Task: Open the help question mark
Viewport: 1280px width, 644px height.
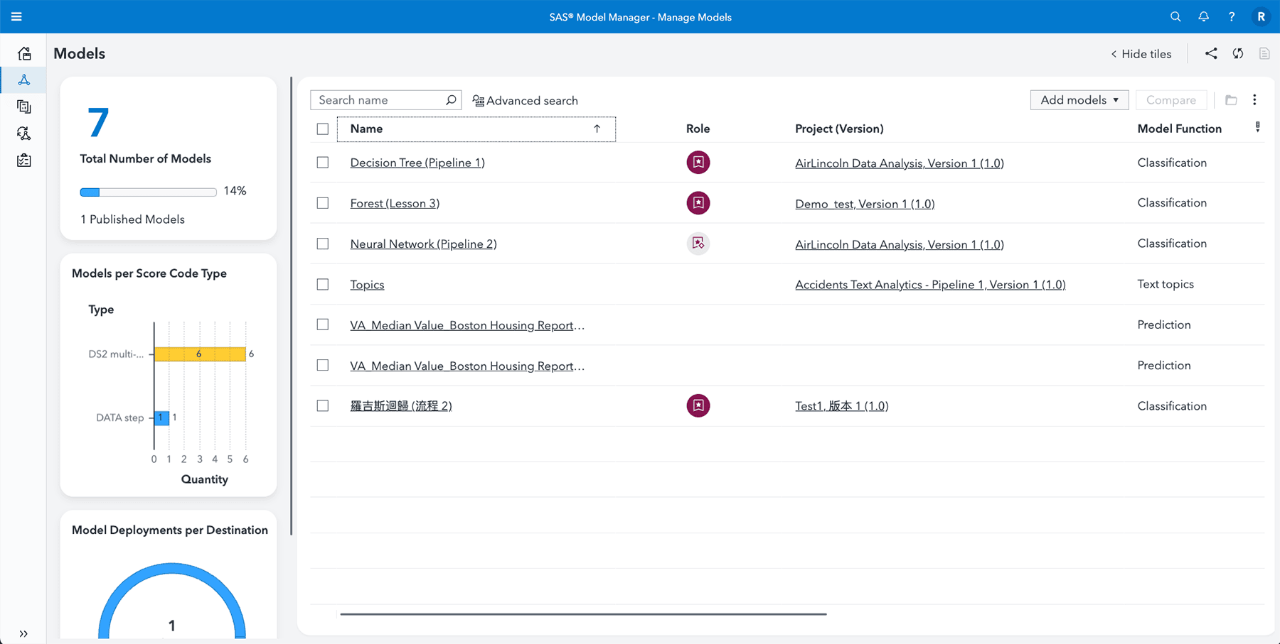Action: pos(1232,17)
